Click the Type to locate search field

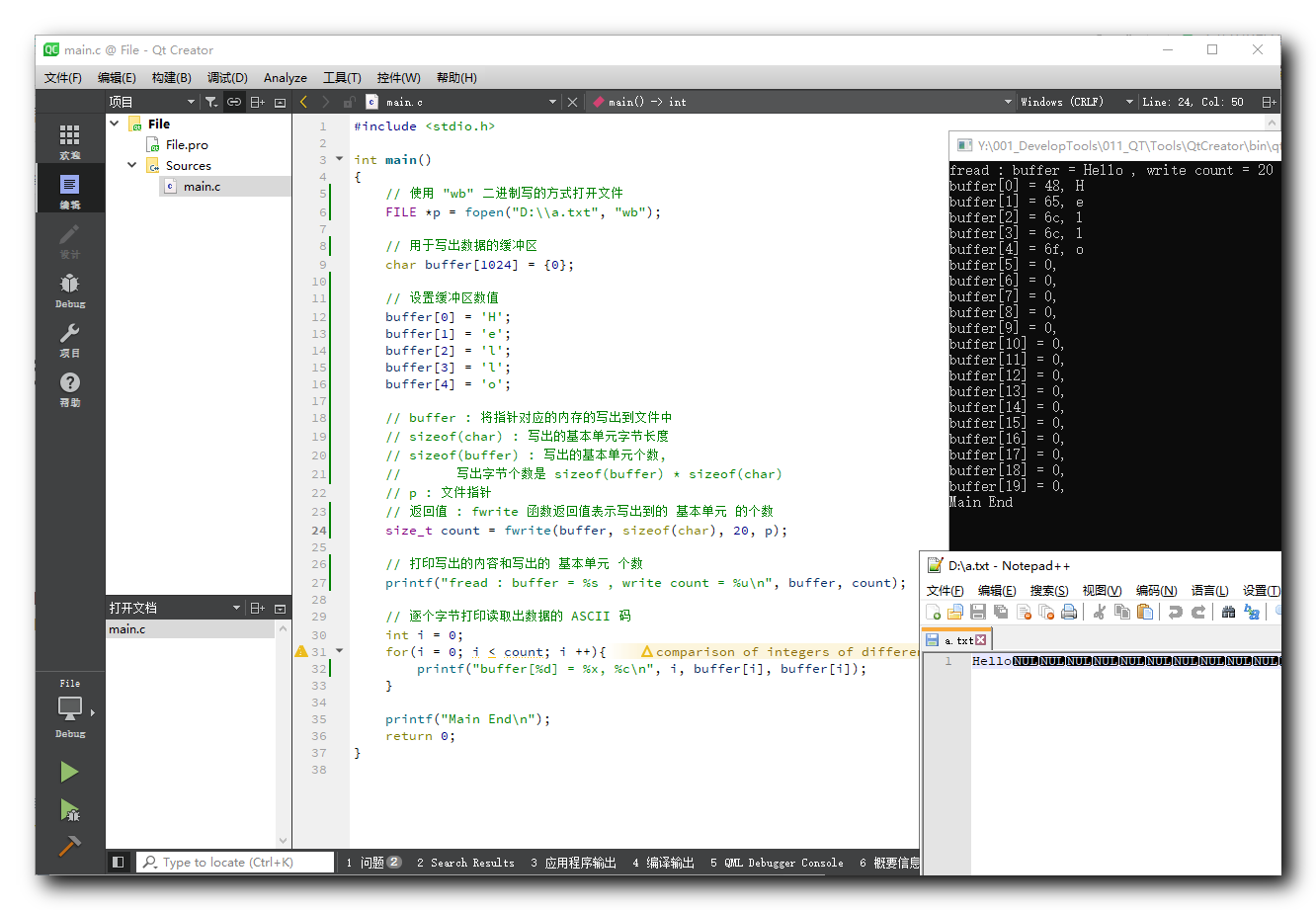[235, 862]
